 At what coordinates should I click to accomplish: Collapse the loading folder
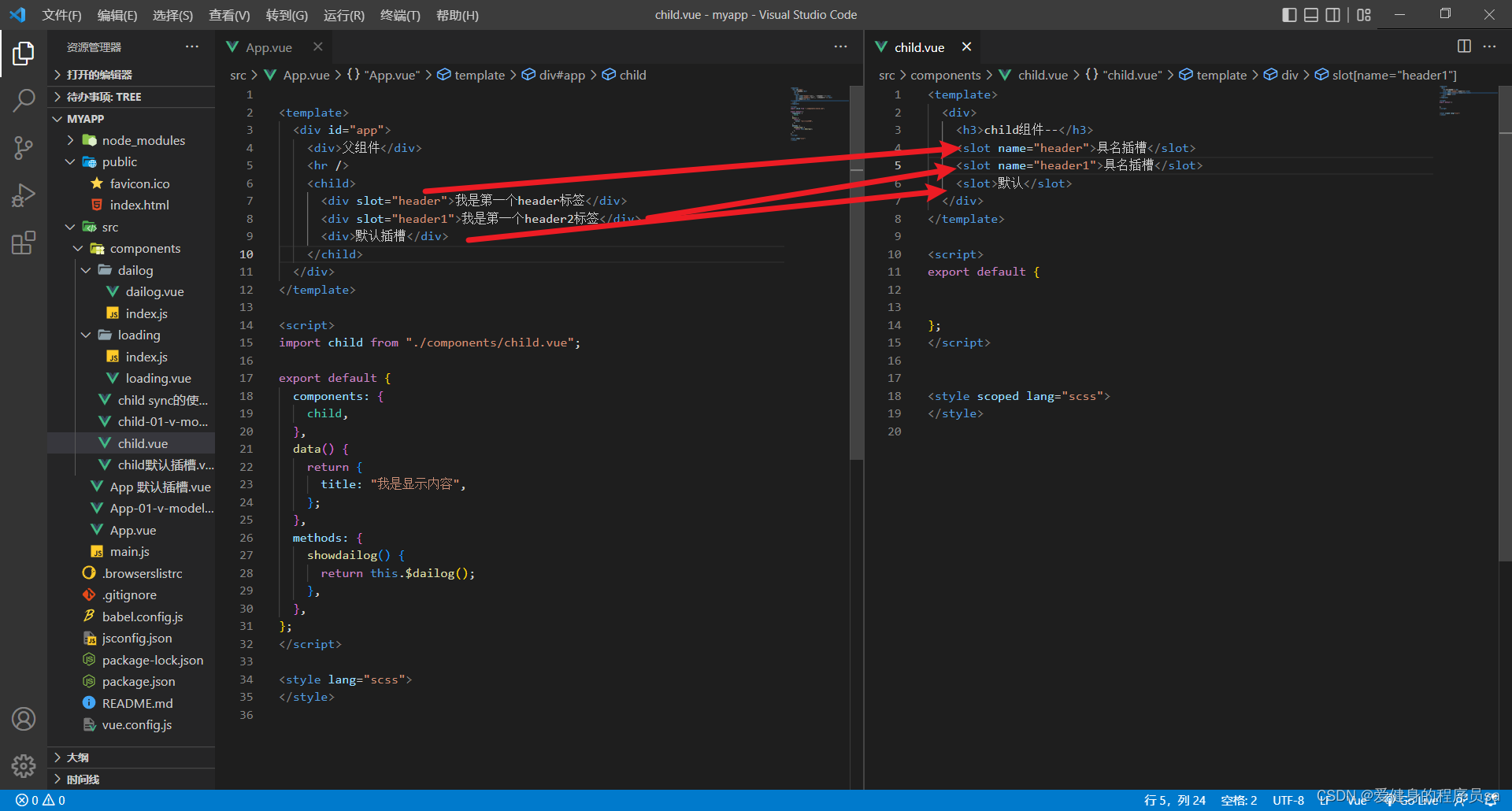pyautogui.click(x=132, y=335)
